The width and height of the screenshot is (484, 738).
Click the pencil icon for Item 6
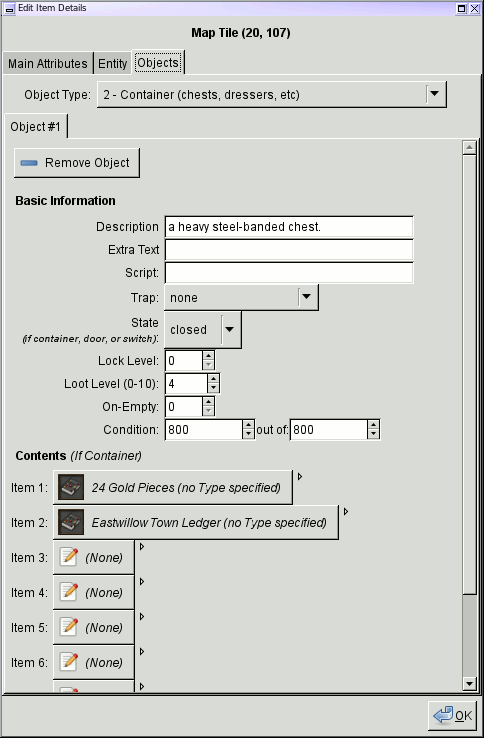click(x=69, y=661)
